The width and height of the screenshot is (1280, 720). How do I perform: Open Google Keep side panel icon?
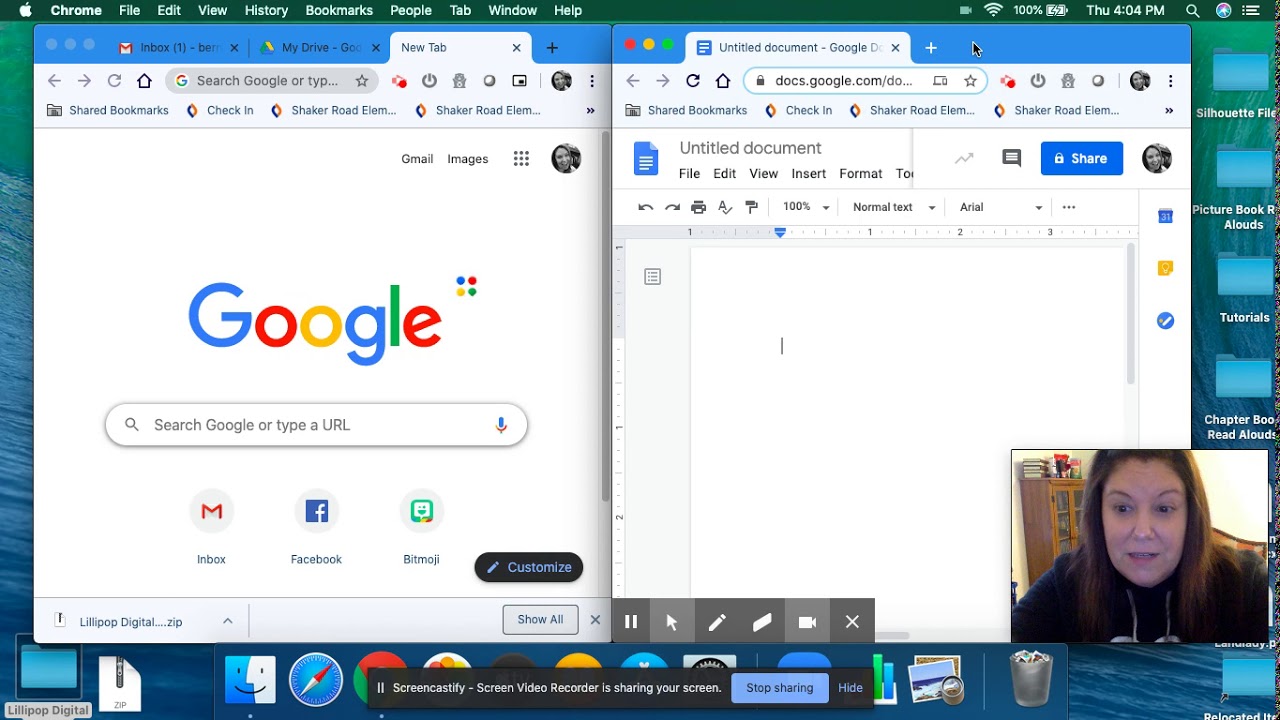[x=1165, y=268]
